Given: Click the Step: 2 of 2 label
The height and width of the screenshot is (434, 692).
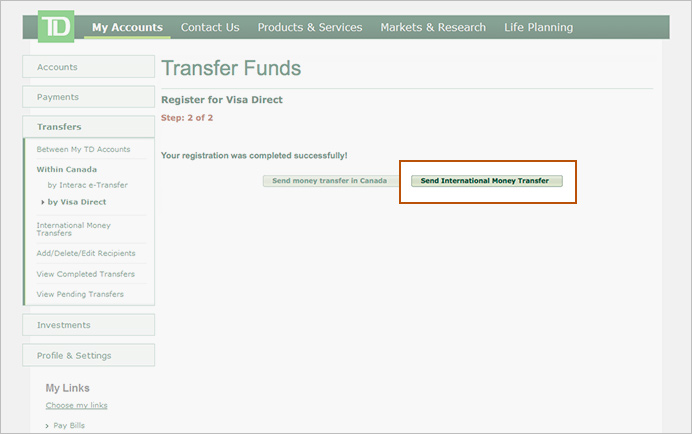Looking at the screenshot, I should point(187,118).
